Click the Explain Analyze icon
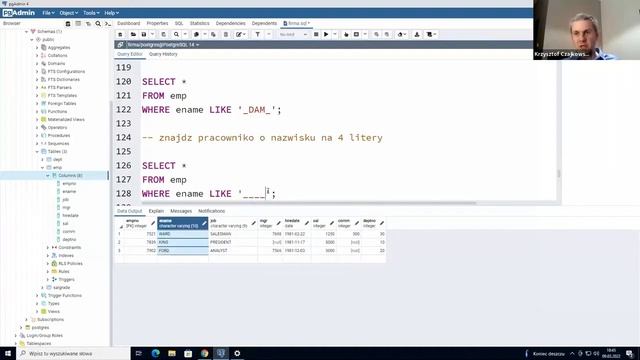Screen dimensions: 640x360 [x=356, y=35]
